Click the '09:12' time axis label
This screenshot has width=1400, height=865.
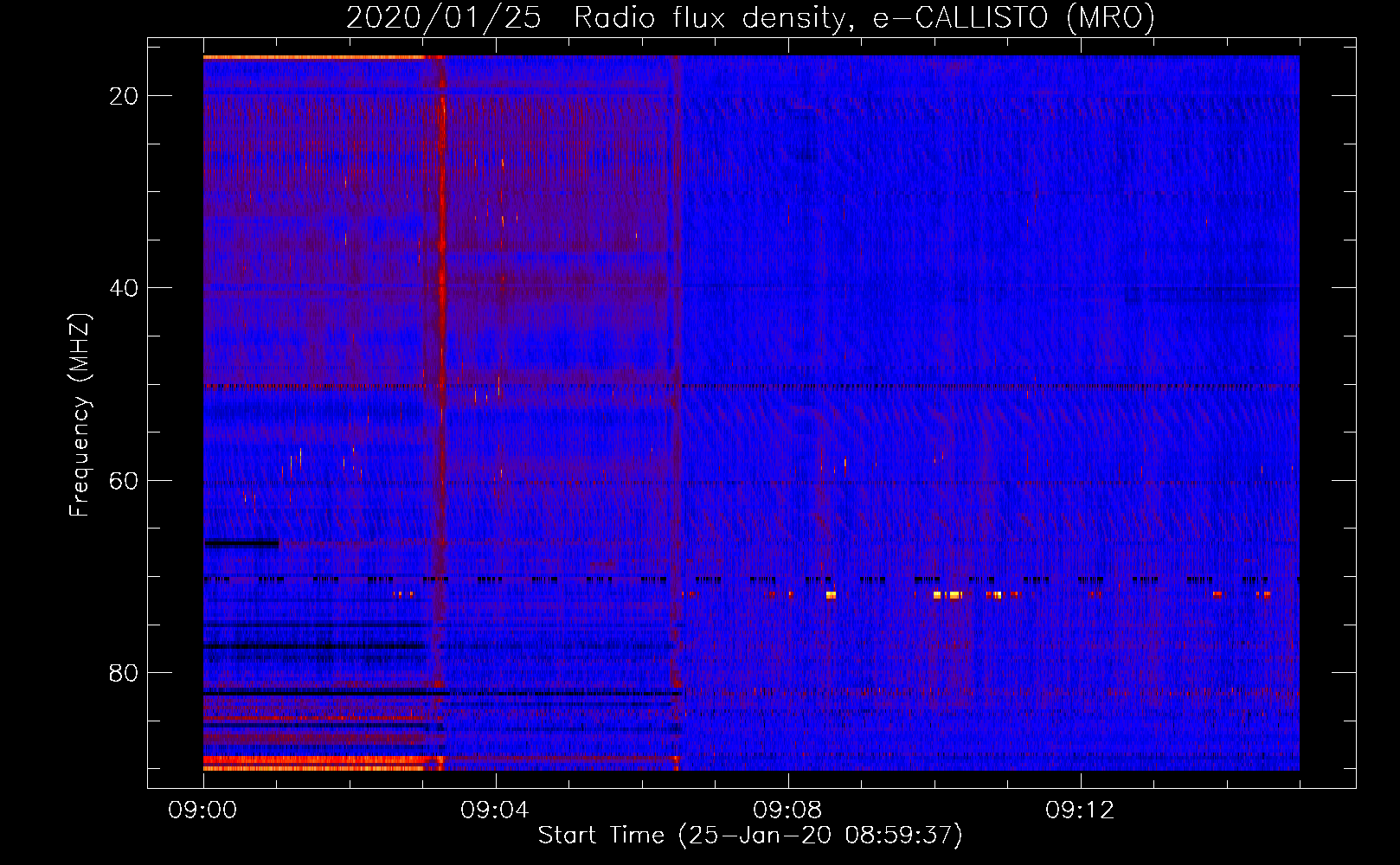tap(1080, 811)
